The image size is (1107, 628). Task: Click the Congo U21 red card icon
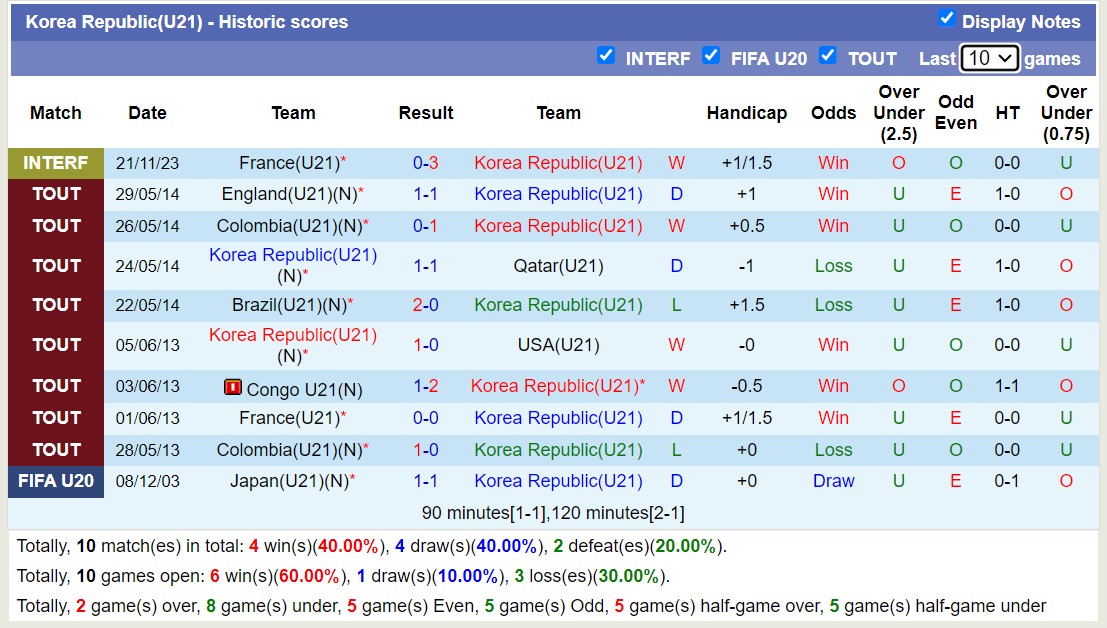coord(233,387)
